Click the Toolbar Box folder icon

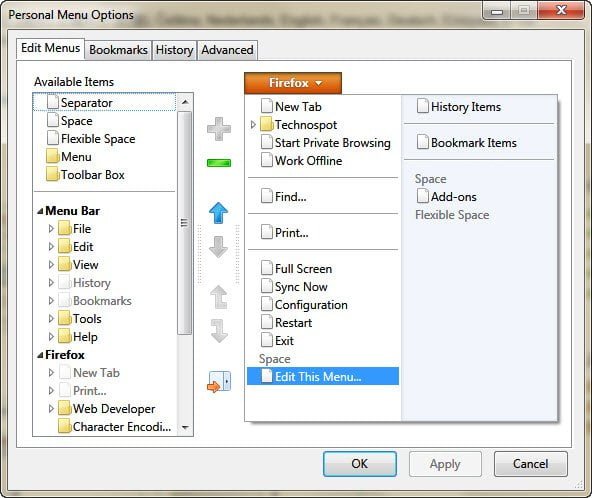[x=53, y=175]
